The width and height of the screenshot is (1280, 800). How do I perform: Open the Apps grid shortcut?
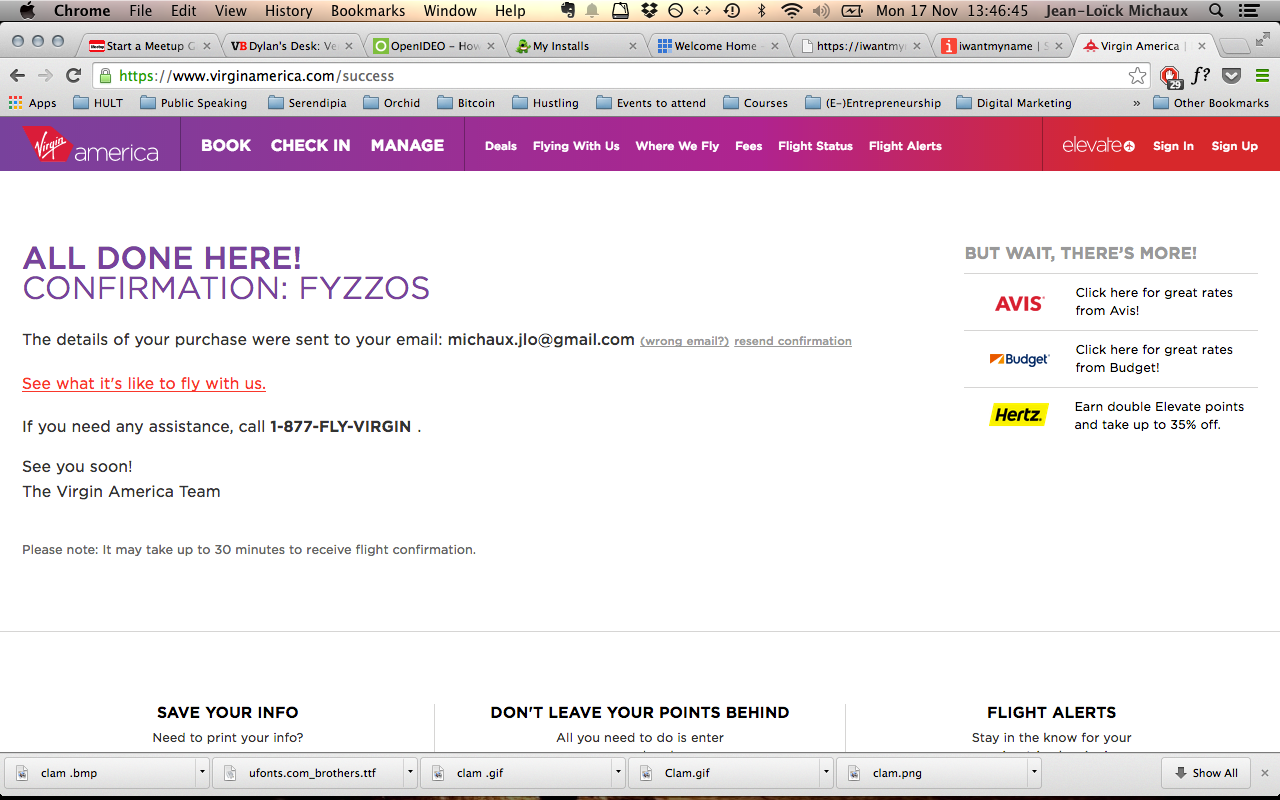[x=33, y=103]
